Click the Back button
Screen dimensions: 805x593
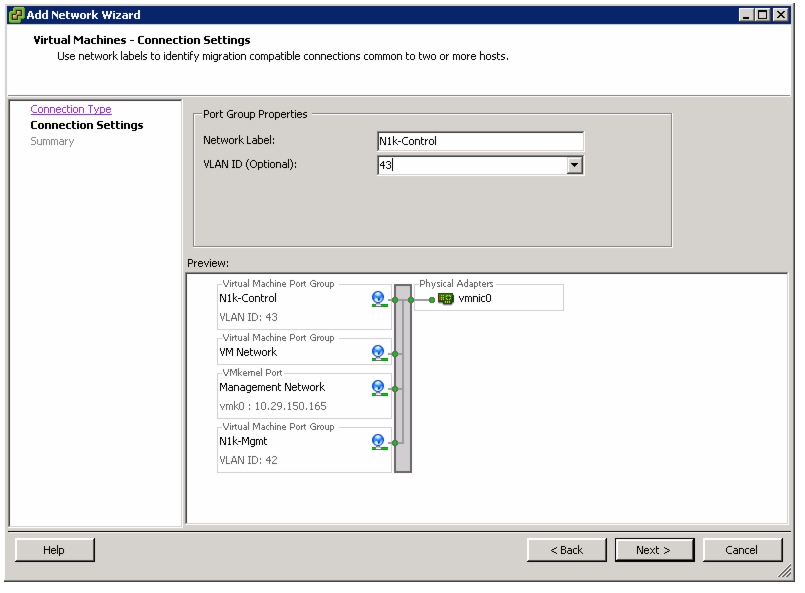click(x=566, y=550)
